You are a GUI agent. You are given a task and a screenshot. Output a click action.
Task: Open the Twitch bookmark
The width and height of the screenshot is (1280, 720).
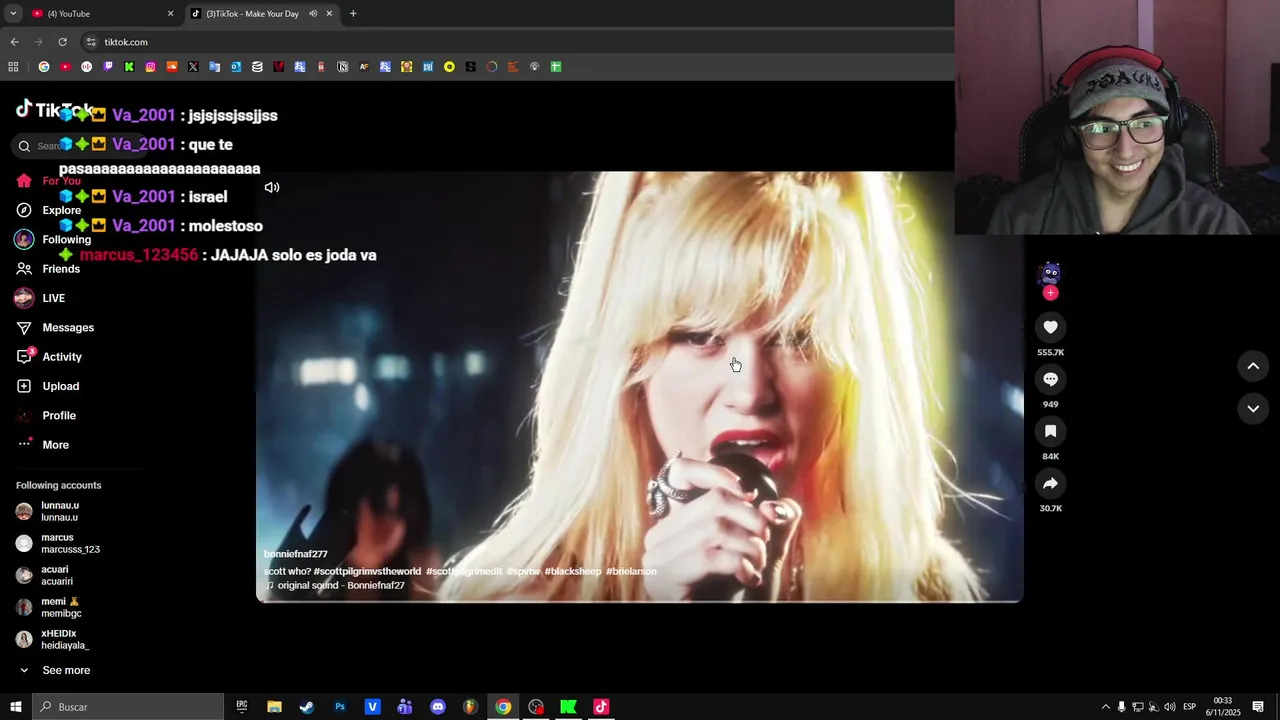(x=108, y=67)
